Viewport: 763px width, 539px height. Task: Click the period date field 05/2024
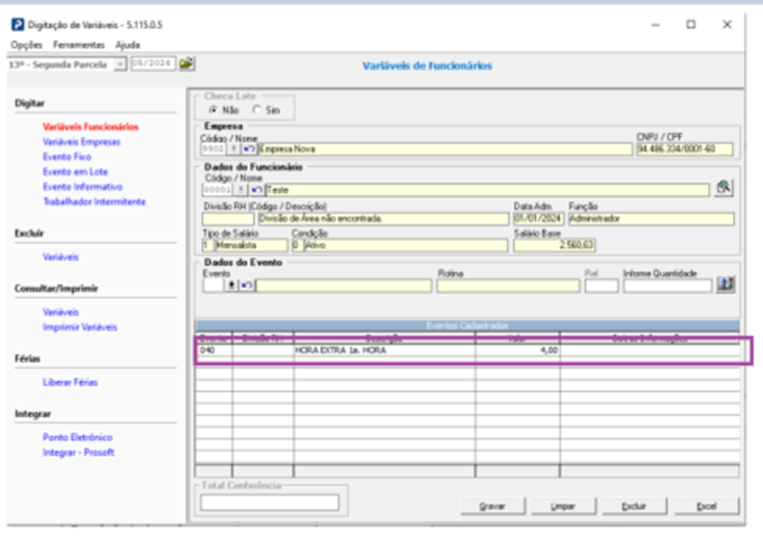pyautogui.click(x=153, y=64)
